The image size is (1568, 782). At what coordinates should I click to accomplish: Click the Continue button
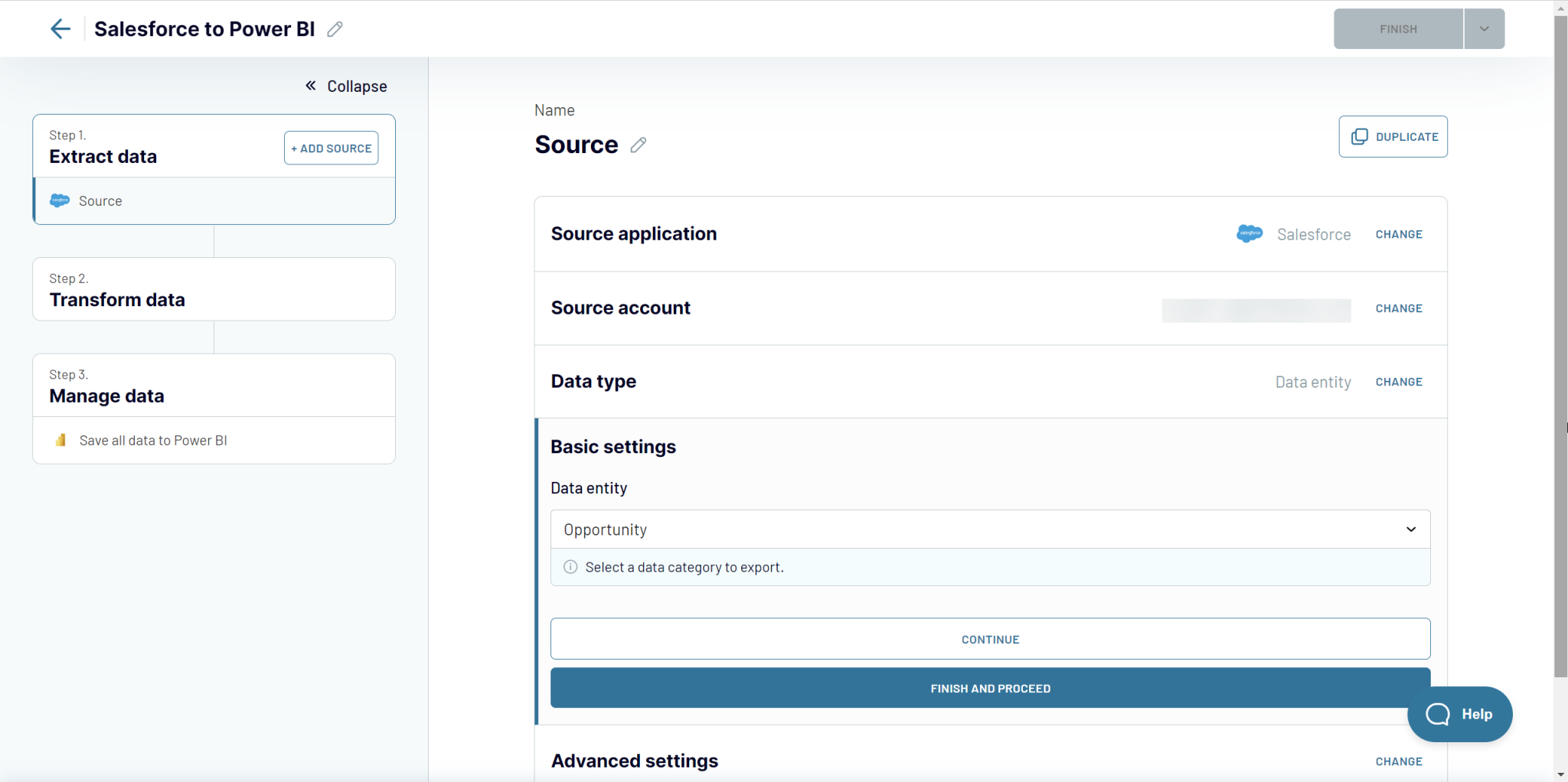click(x=989, y=639)
